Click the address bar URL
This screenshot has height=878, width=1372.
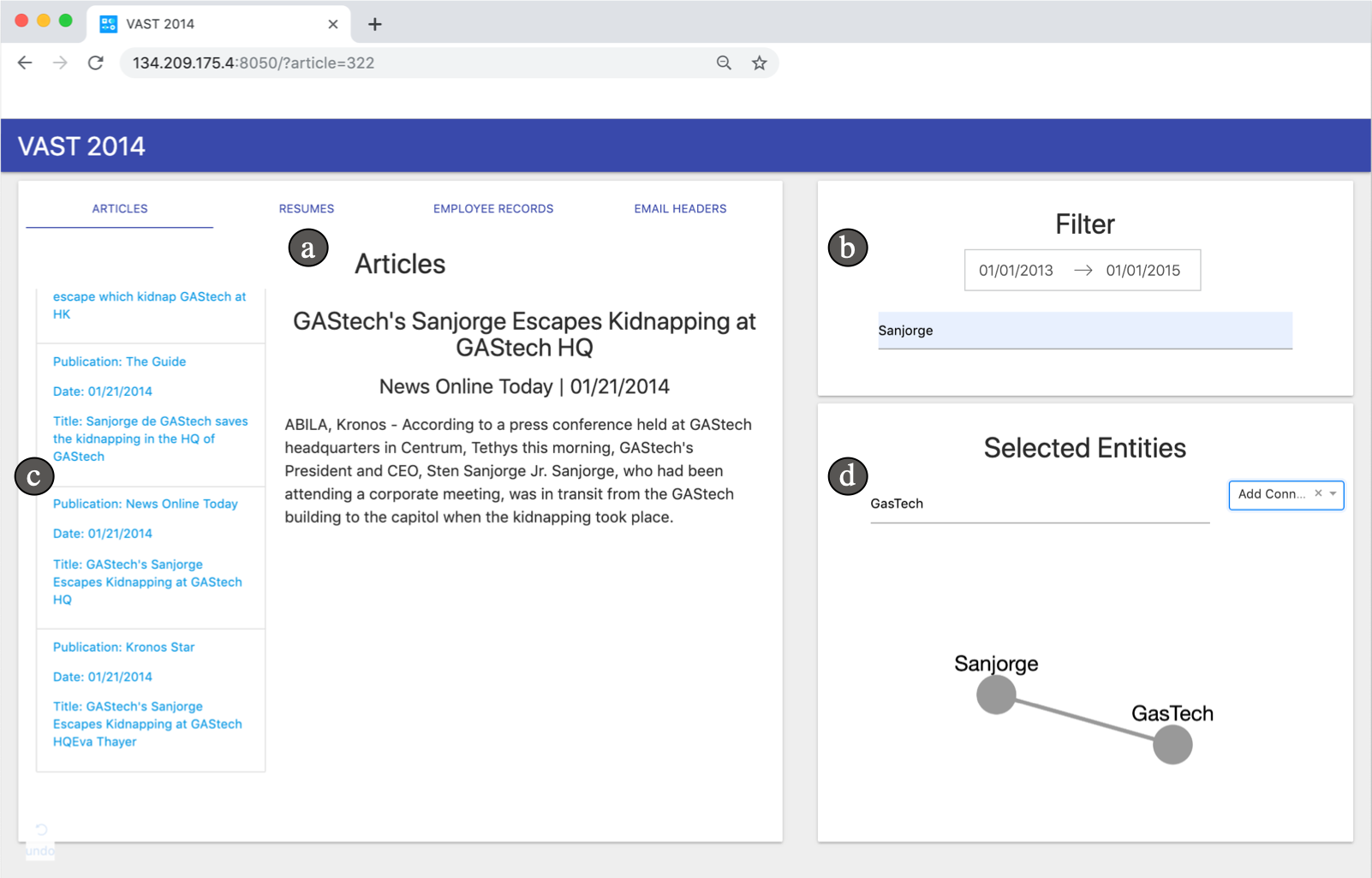[x=254, y=63]
